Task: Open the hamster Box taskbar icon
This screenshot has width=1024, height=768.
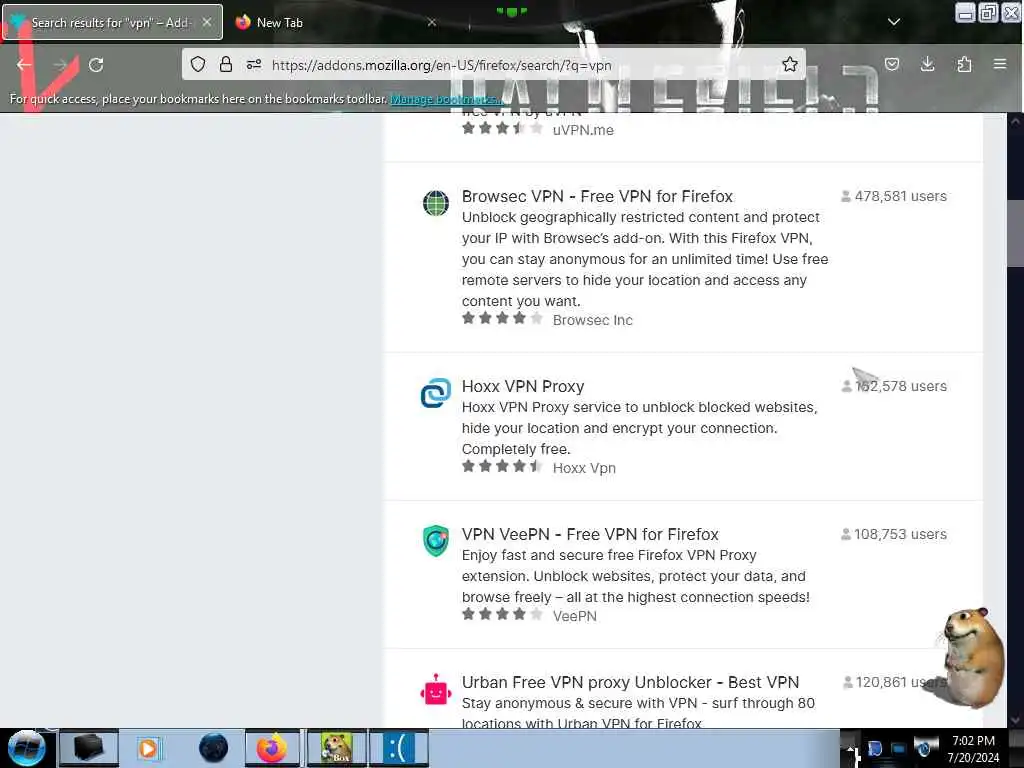Action: tap(337, 748)
